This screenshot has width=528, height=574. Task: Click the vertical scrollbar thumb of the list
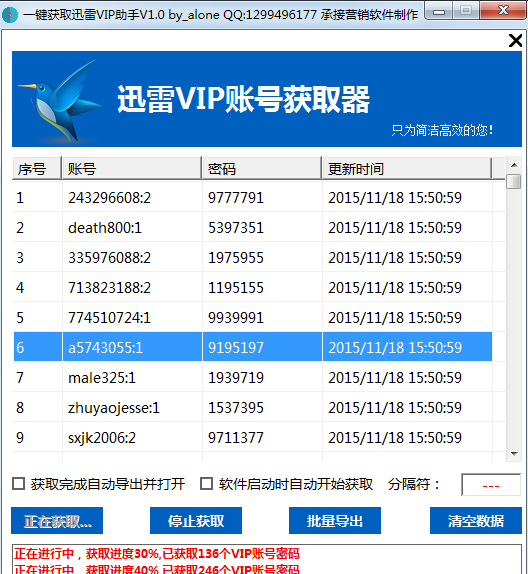[x=514, y=182]
